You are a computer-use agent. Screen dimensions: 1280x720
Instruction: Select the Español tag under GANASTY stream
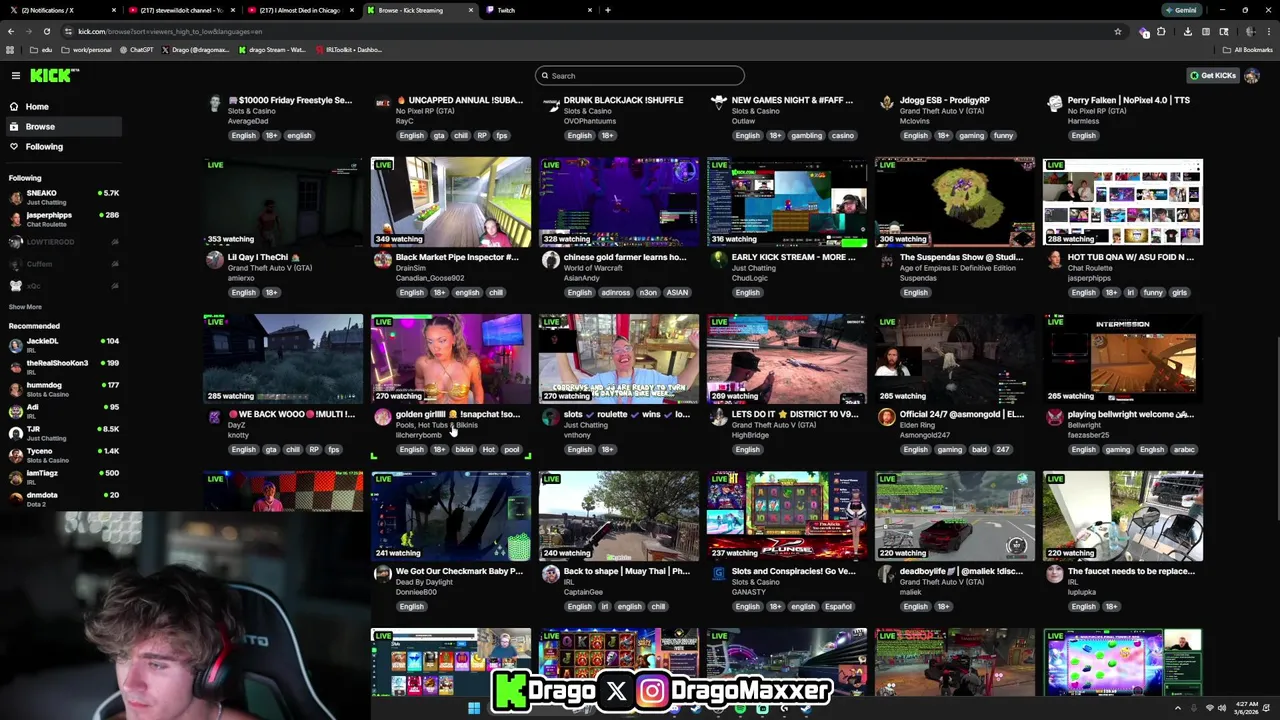[838, 606]
